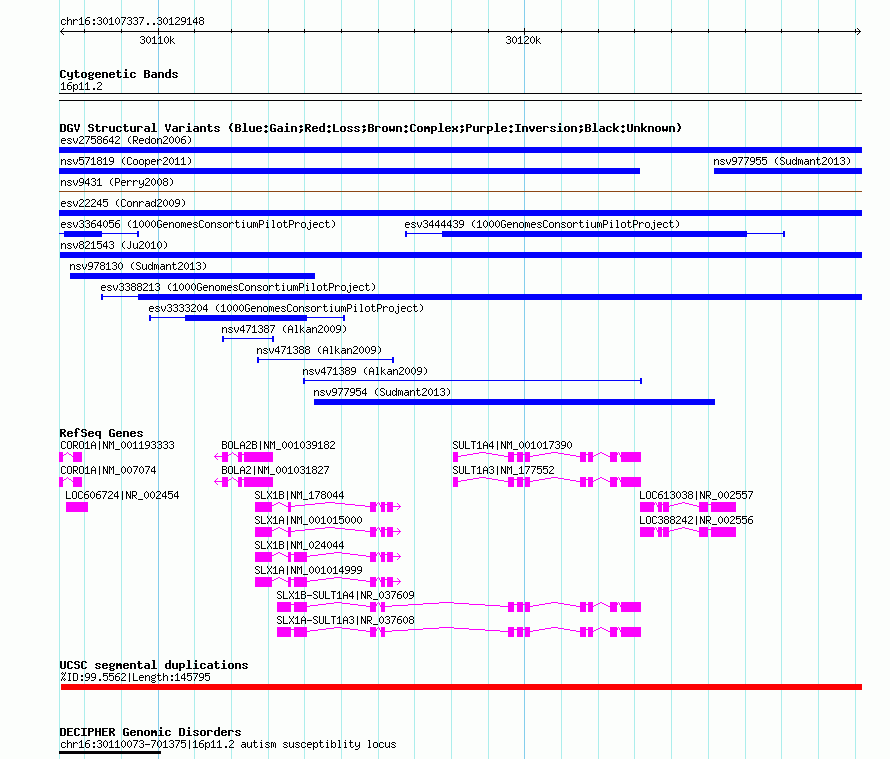890x759 pixels.
Task: Click the %ID:99.5562|Length:145795 duplication label
Action: pyautogui.click(x=135, y=678)
